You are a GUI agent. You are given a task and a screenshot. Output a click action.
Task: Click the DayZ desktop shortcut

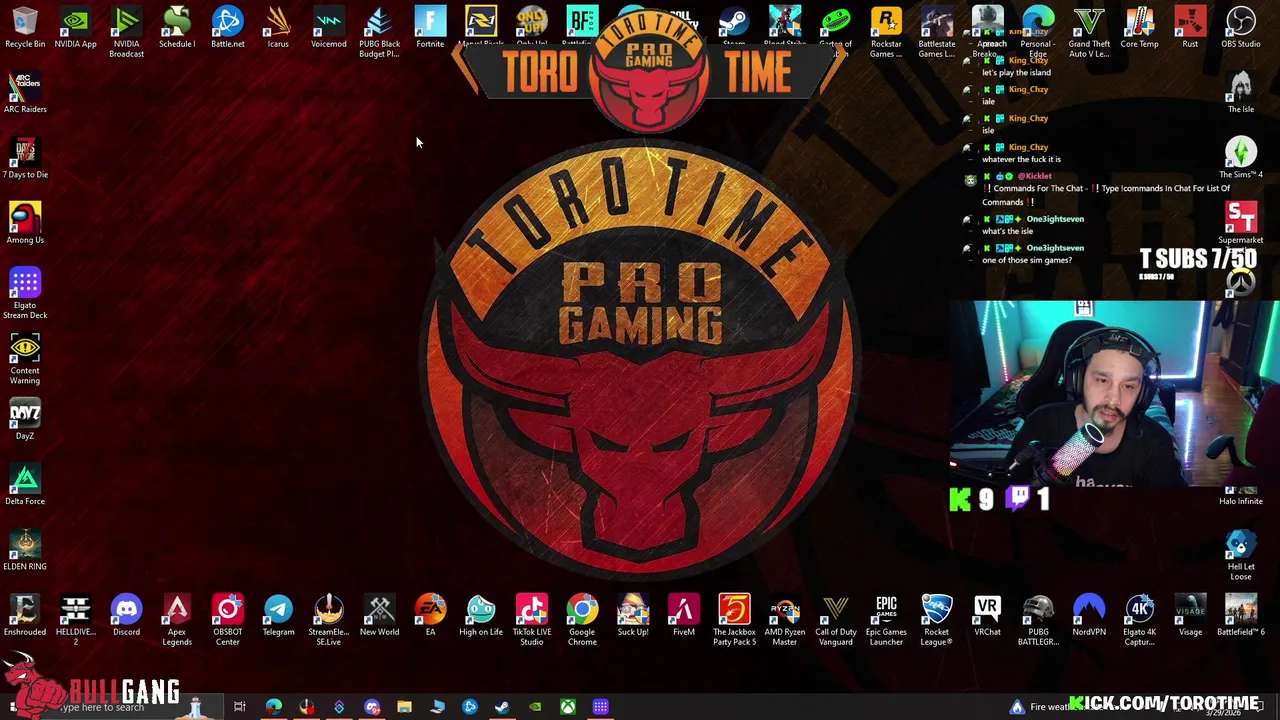(x=25, y=419)
